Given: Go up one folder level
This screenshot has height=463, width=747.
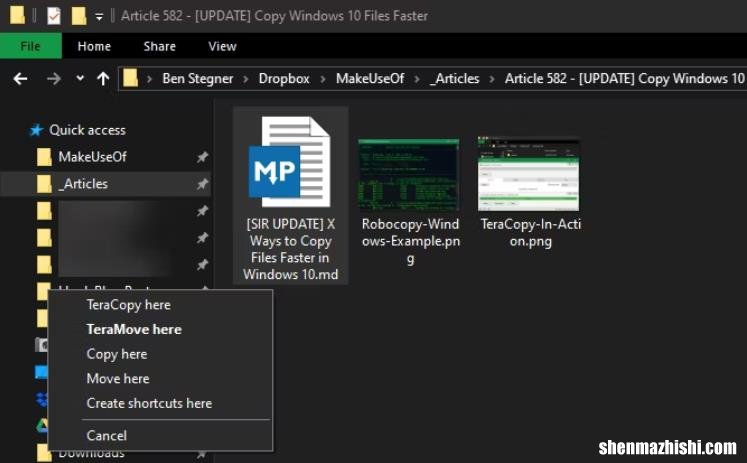Looking at the screenshot, I should click(103, 79).
